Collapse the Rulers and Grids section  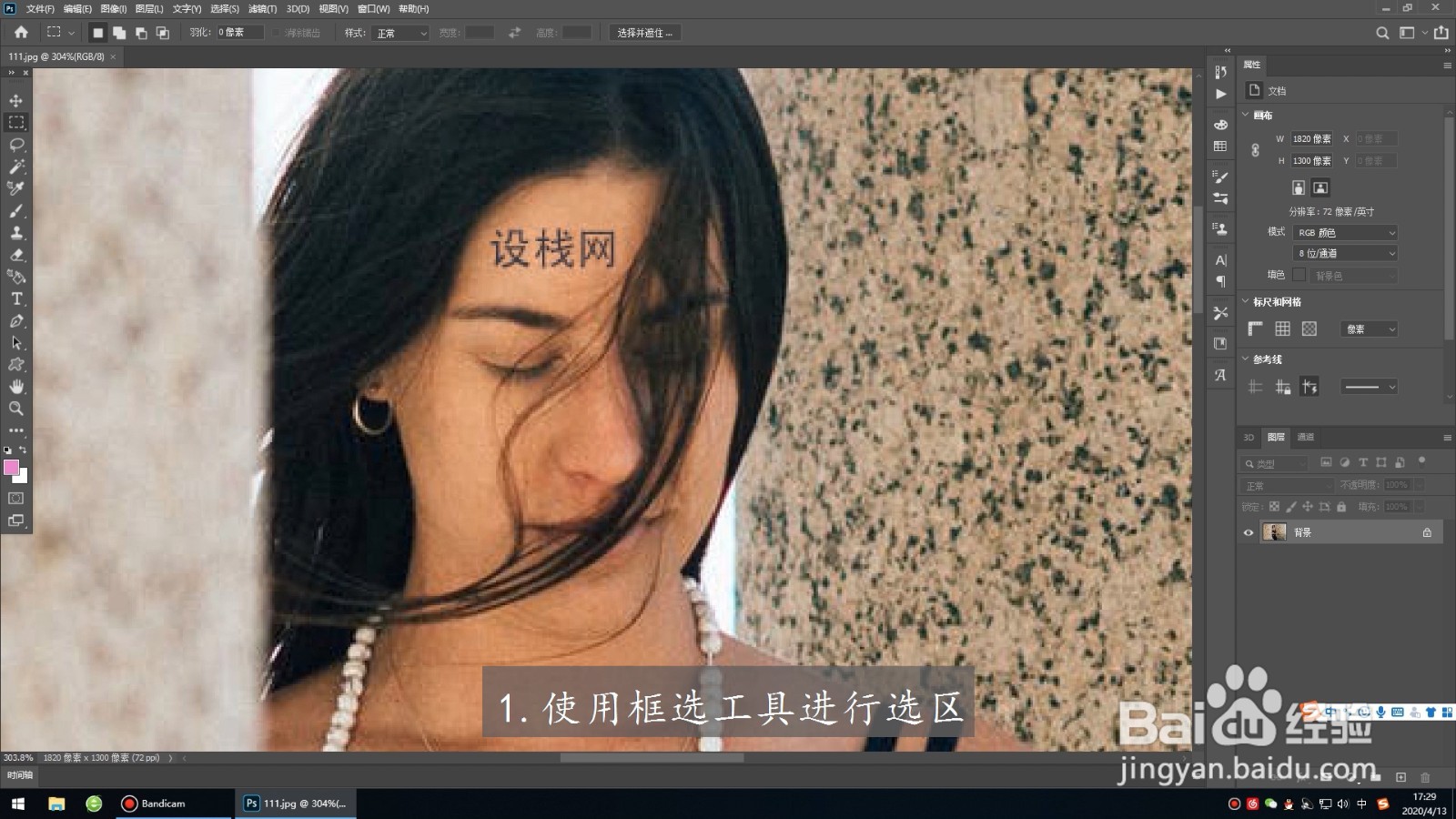[x=1246, y=301]
